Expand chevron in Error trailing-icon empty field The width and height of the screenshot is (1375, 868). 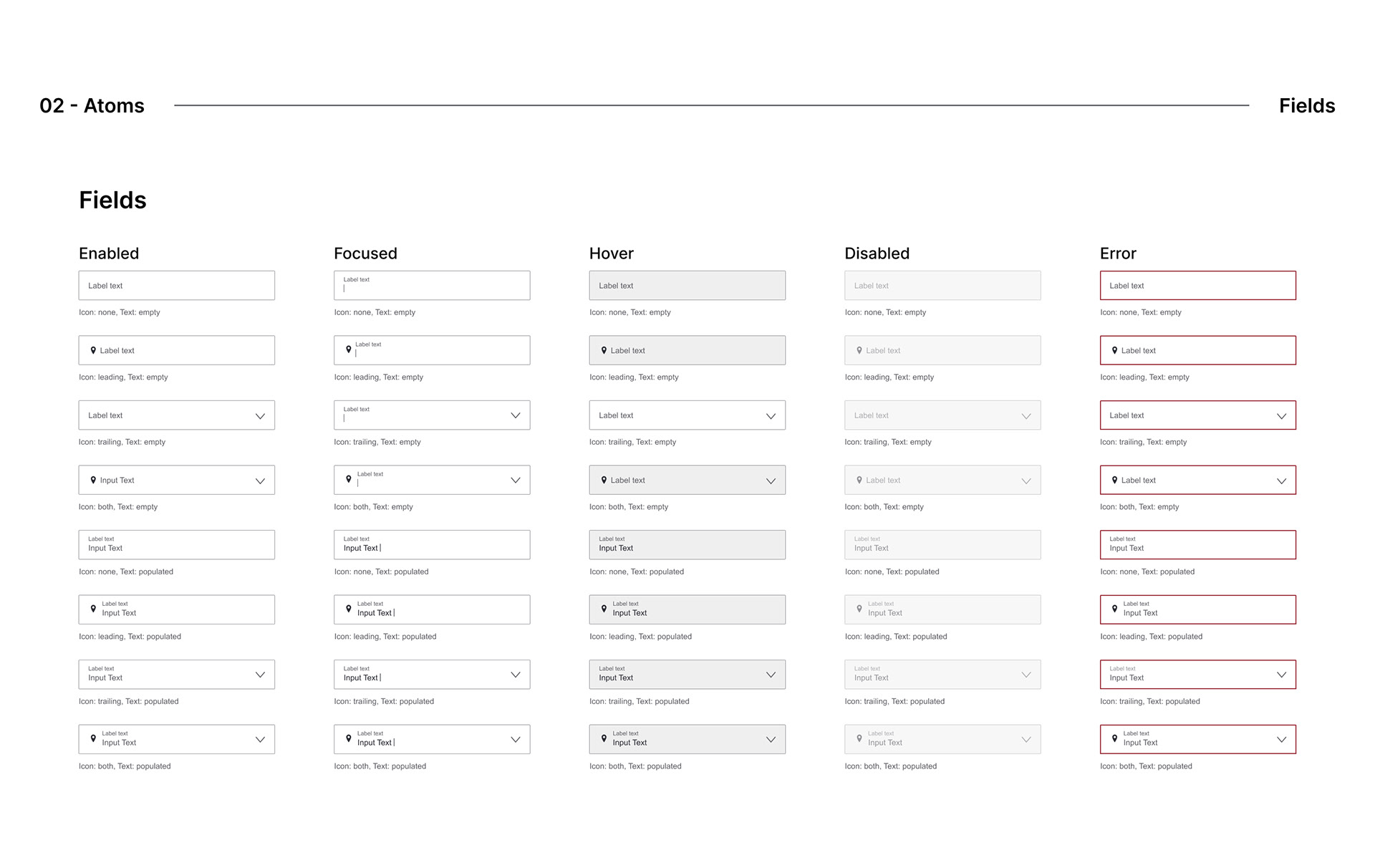point(1281,416)
